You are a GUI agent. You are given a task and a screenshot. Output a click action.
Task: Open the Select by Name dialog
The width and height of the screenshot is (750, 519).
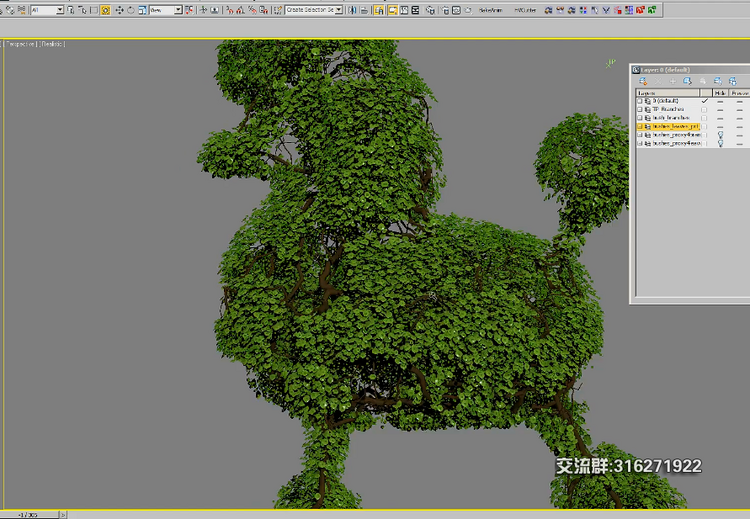(x=82, y=10)
